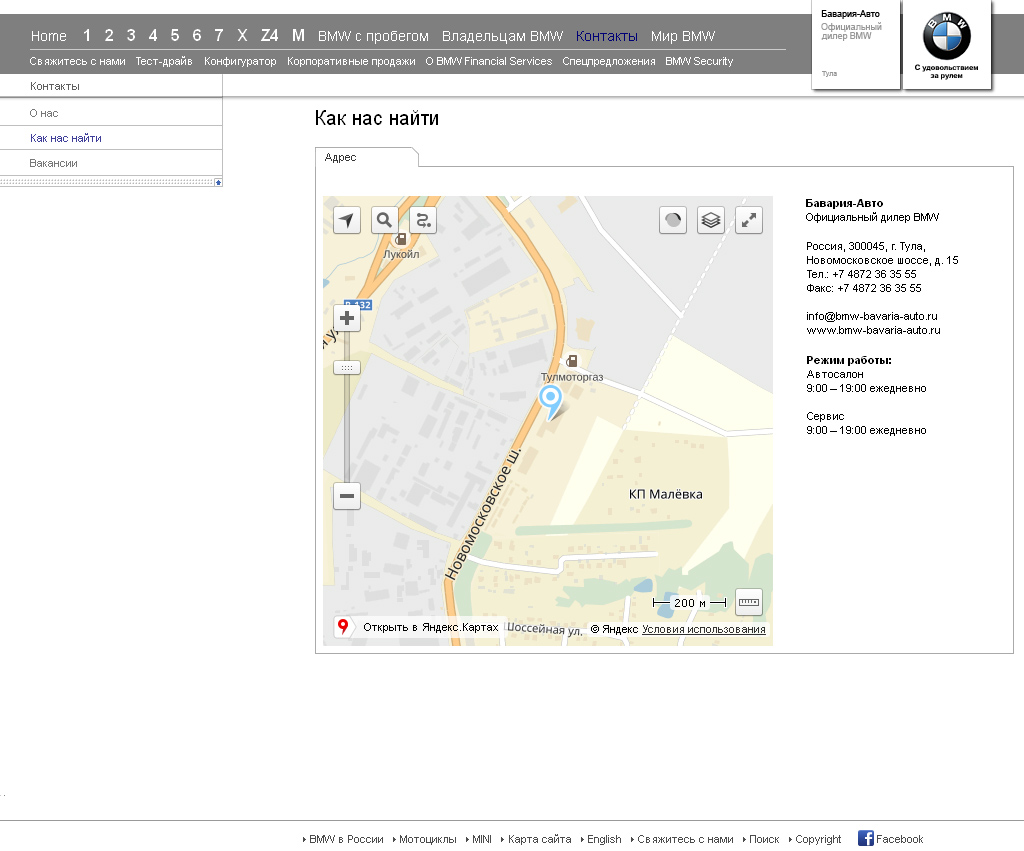Click the BMW logo
The image size is (1024, 851).
click(946, 35)
